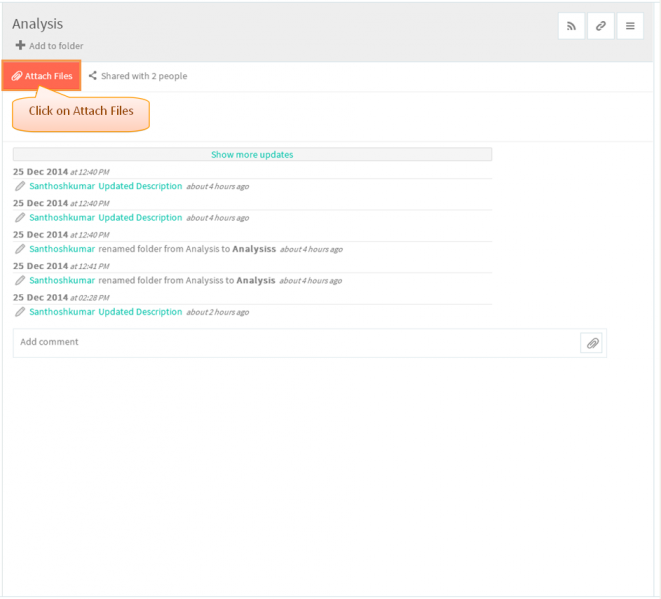661x599 pixels.
Task: Open the RSS feed icon
Action: [571, 26]
